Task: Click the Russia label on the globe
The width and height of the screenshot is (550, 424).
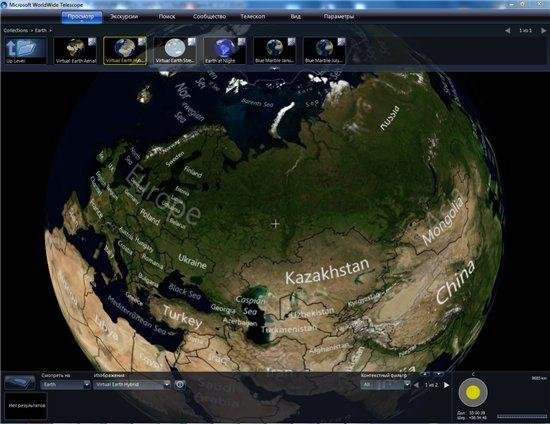Action: [x=389, y=118]
